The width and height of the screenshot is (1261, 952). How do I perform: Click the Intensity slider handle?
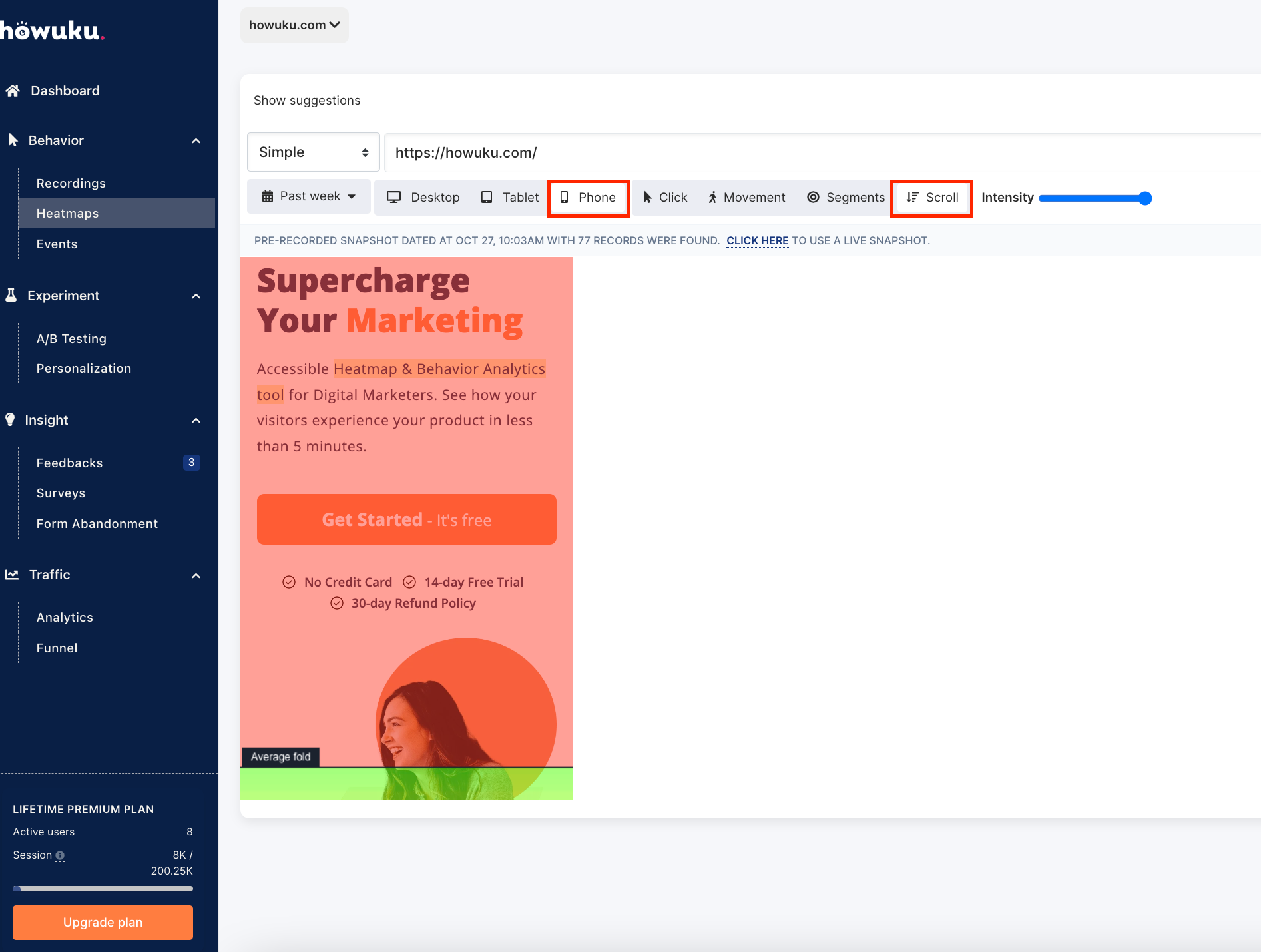(x=1145, y=198)
